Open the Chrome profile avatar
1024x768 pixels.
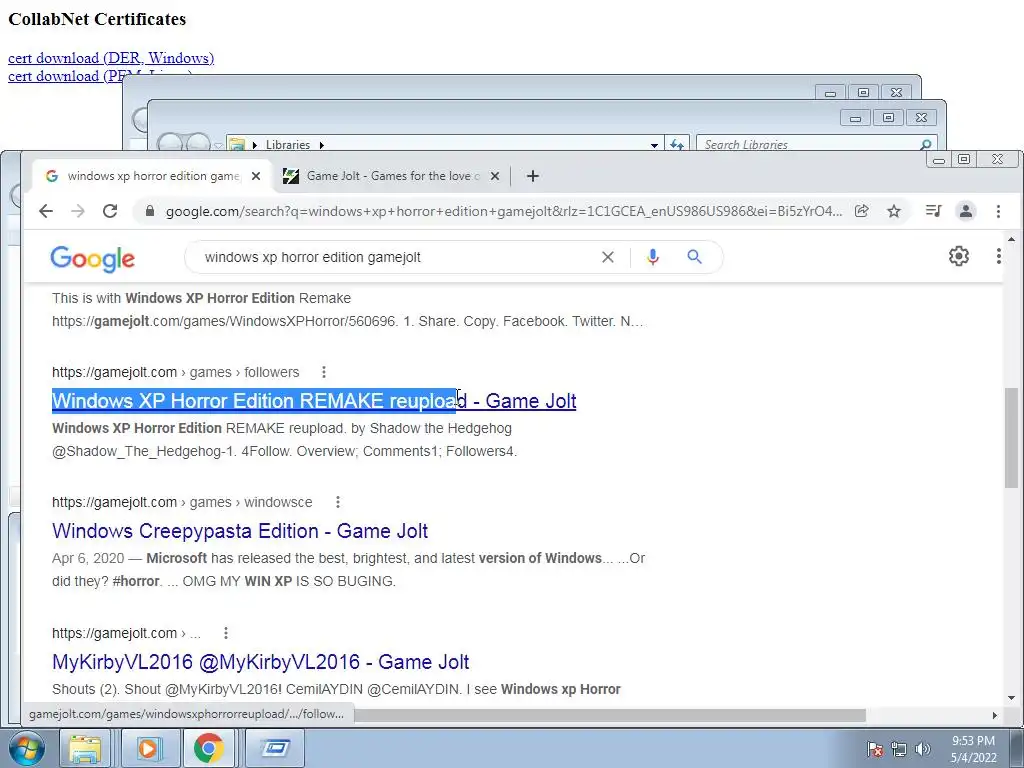click(966, 211)
